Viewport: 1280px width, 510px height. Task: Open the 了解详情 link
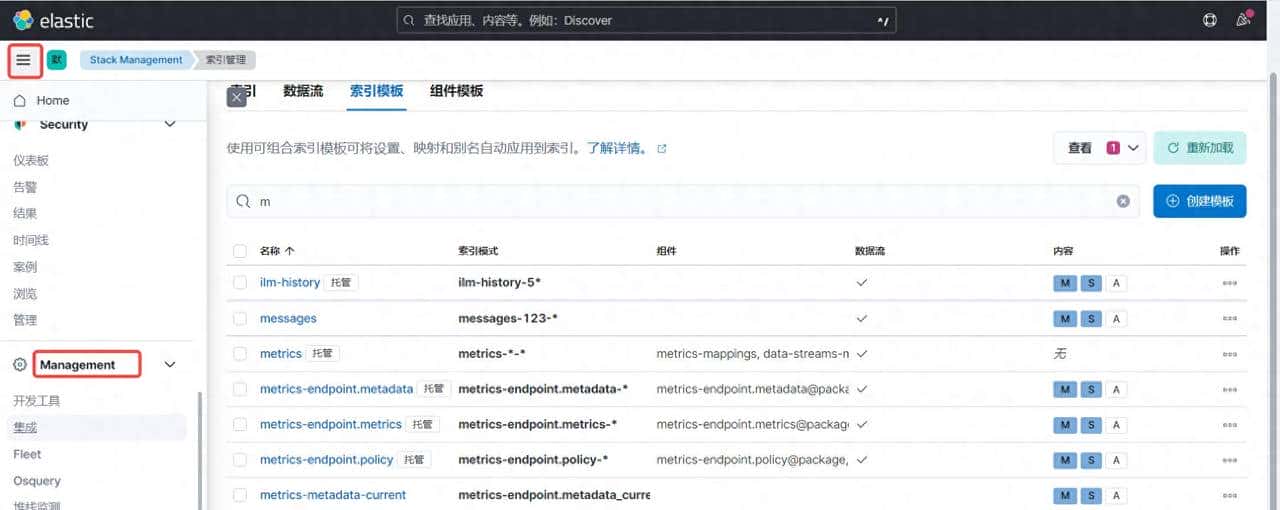pos(616,149)
